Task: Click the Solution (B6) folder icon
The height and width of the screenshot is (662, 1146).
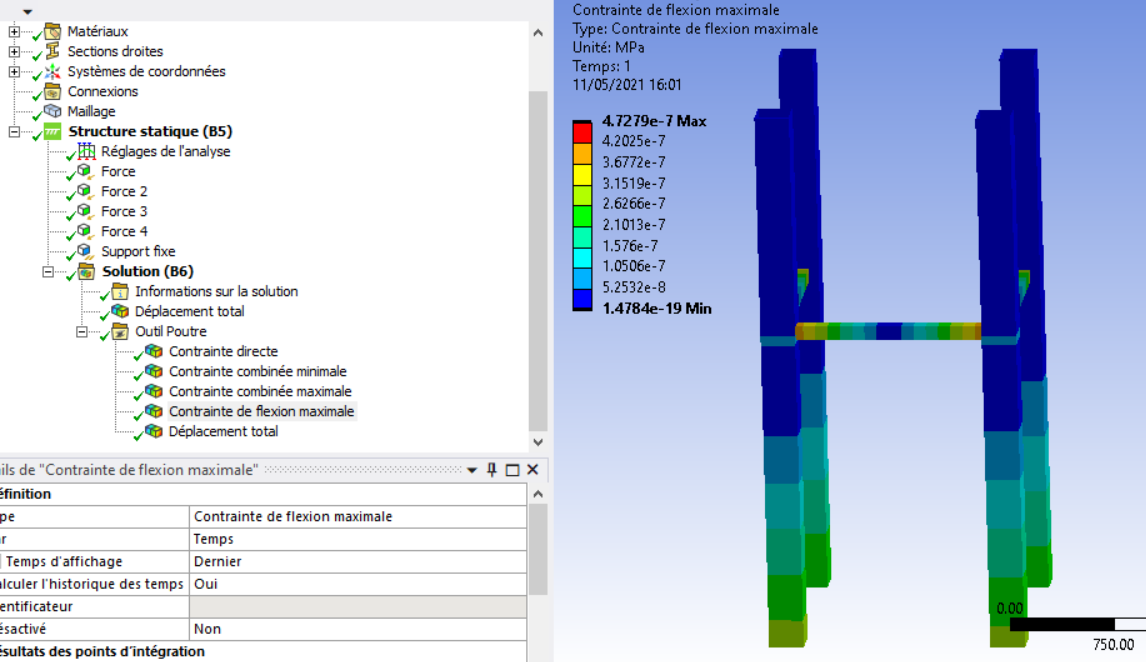Action: (86, 272)
